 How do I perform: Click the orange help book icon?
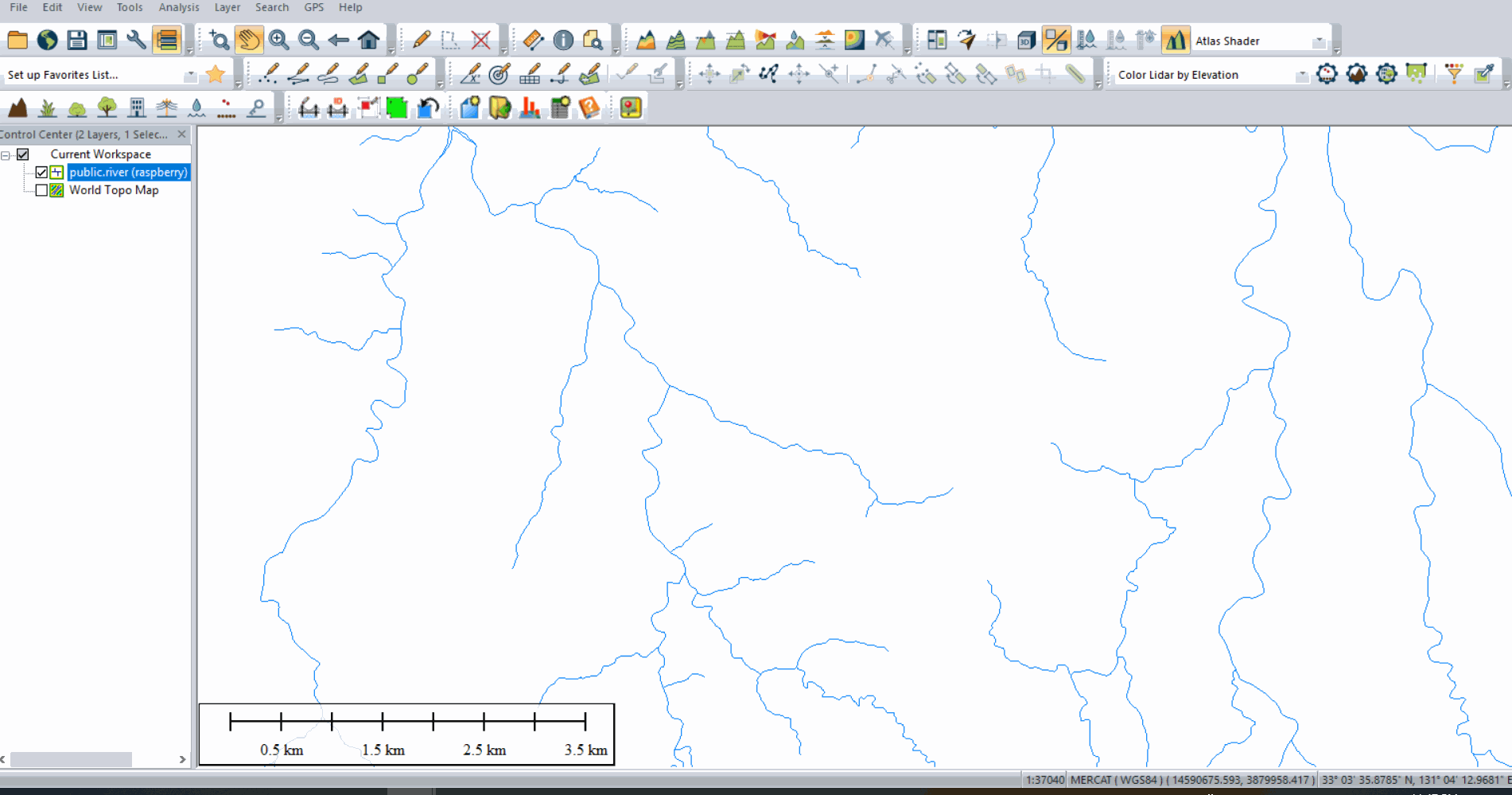(x=589, y=107)
